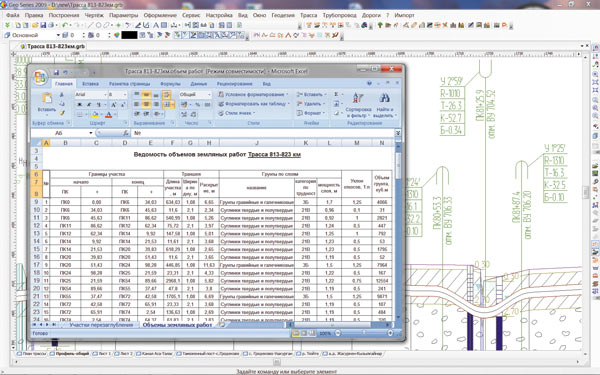
Task: Open the font fill color bucket
Action: (95, 114)
